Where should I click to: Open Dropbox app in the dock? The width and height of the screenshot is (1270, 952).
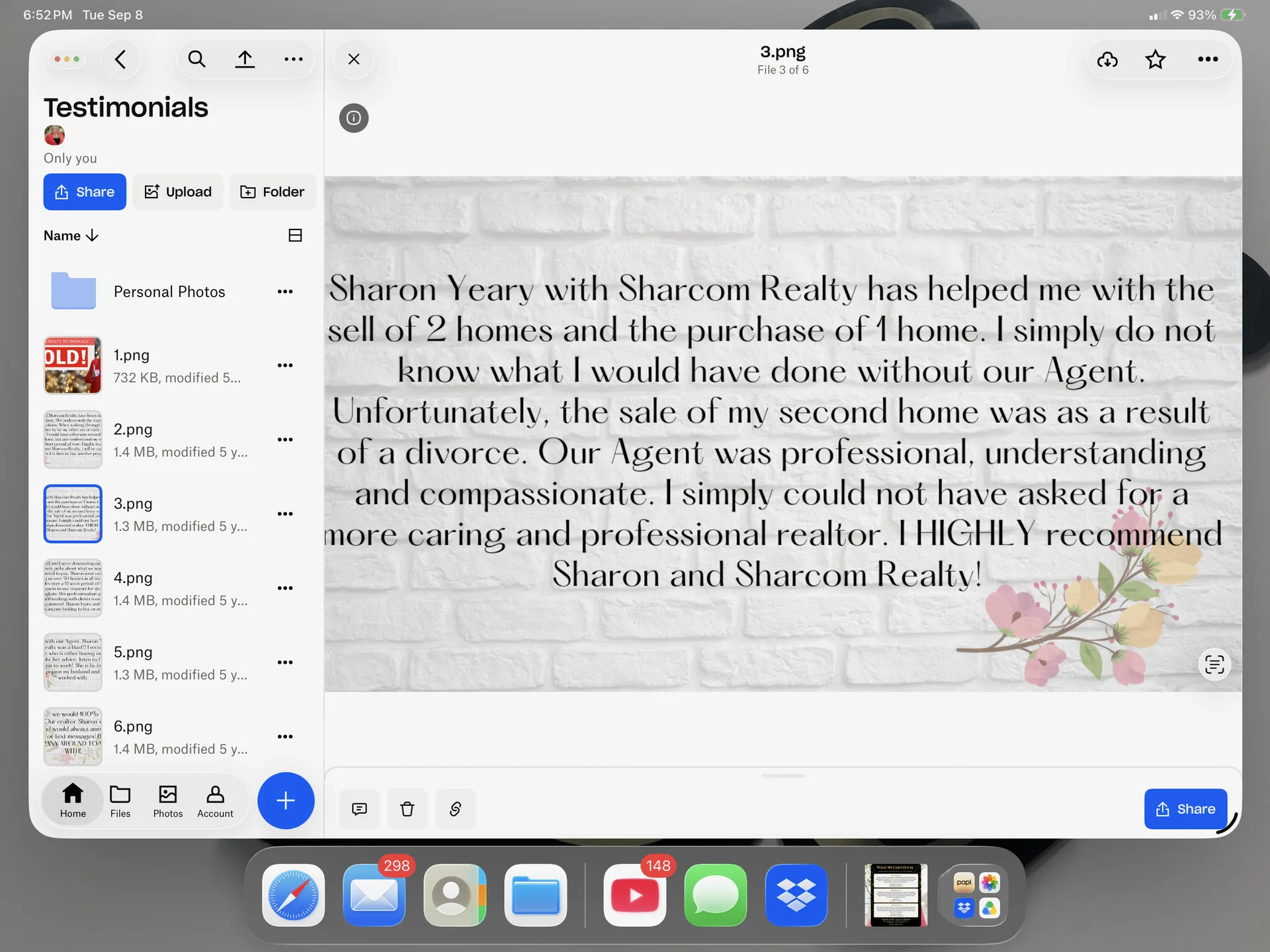tap(796, 895)
